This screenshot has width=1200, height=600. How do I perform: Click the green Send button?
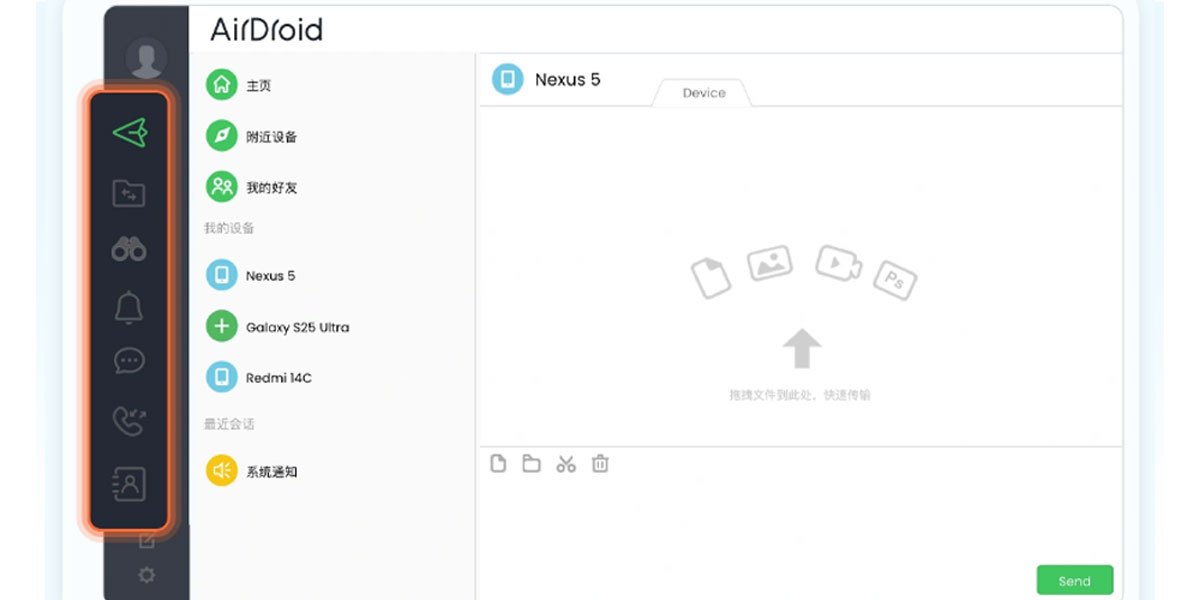(x=1074, y=580)
